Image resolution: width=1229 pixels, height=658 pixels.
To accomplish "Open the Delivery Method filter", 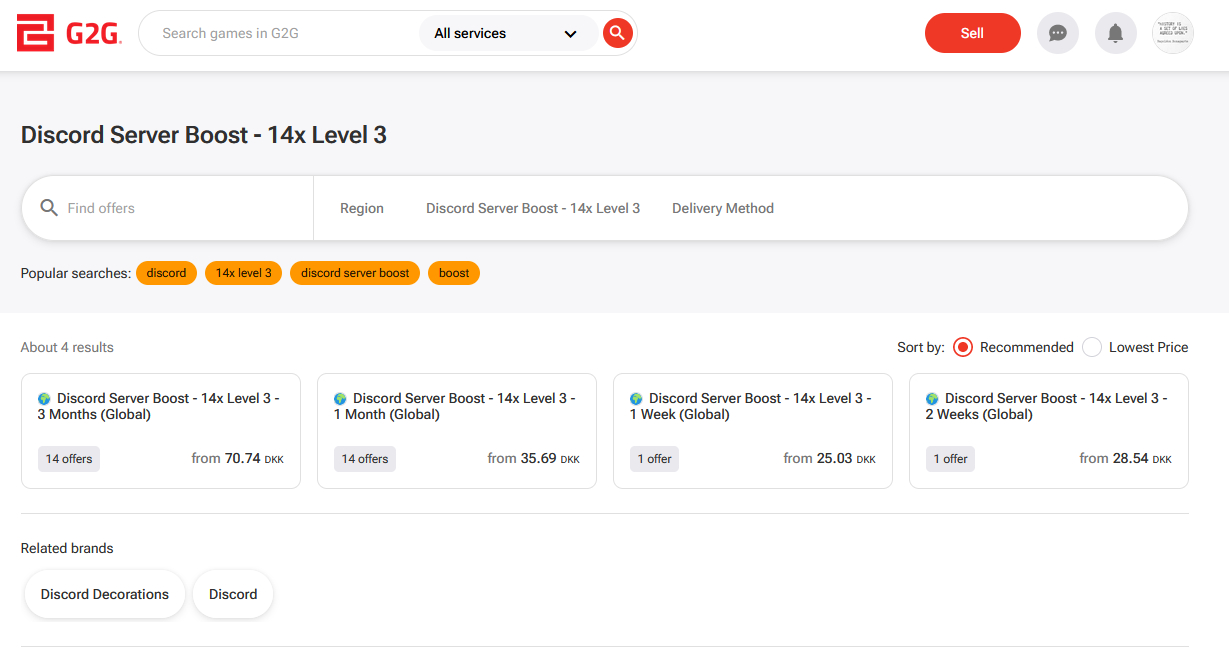I will (722, 208).
